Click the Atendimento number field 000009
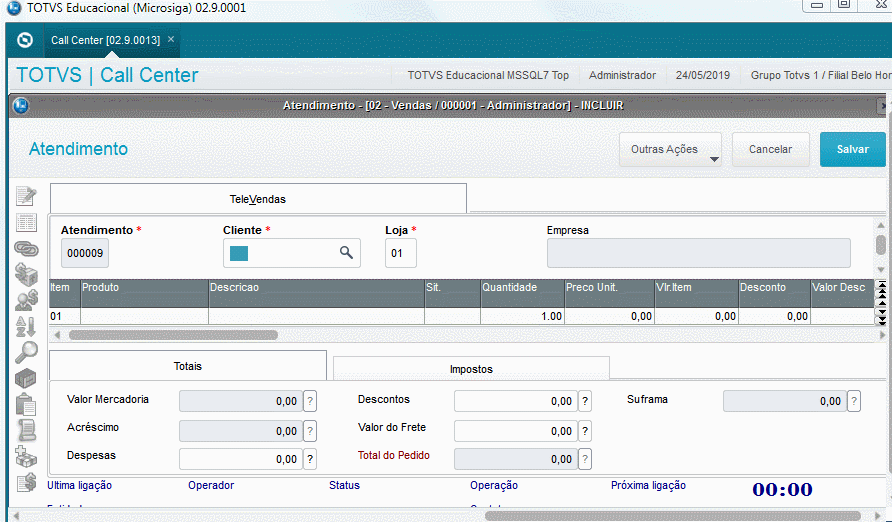The width and height of the screenshot is (892, 522). (x=85, y=253)
